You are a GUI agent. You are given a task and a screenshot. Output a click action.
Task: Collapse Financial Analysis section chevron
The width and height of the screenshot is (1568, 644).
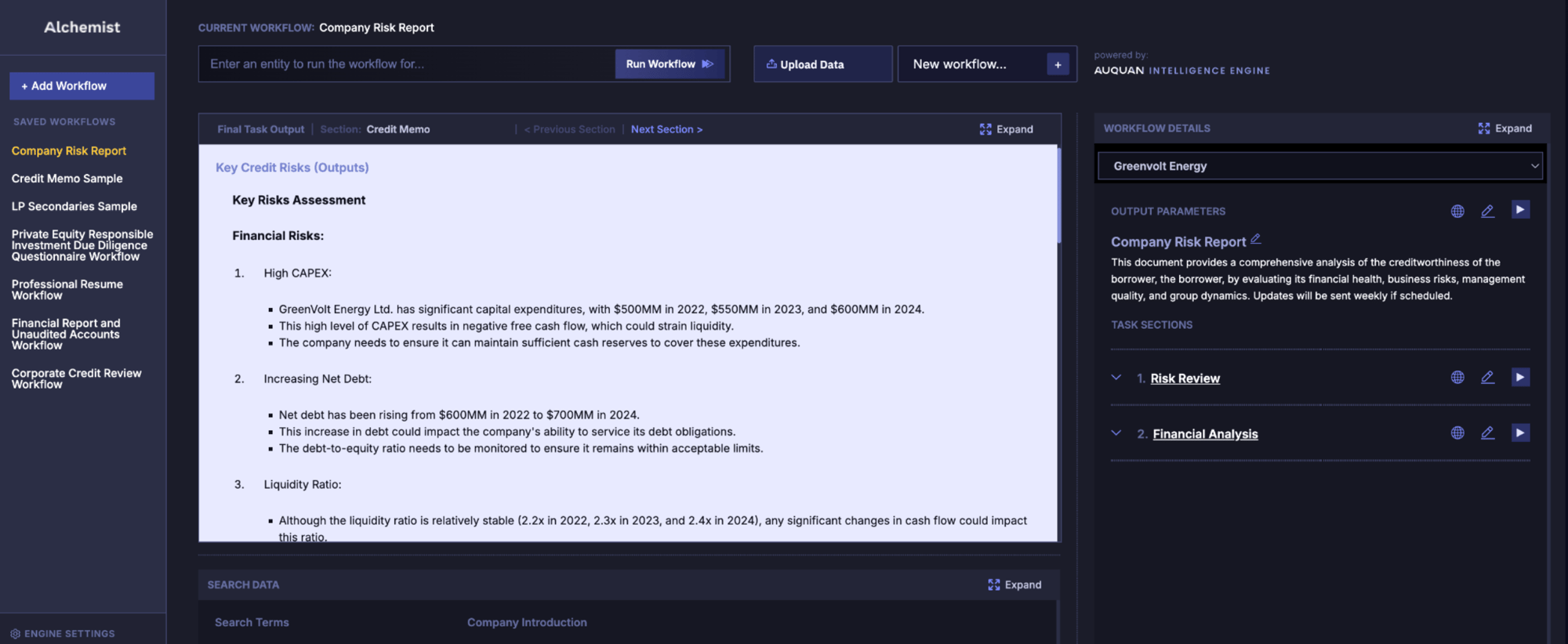pos(1116,433)
